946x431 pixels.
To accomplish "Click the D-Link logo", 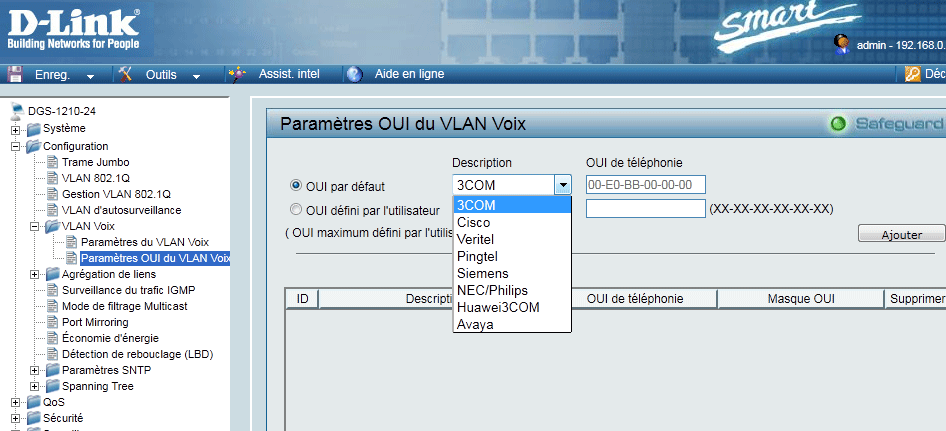I will [73, 30].
